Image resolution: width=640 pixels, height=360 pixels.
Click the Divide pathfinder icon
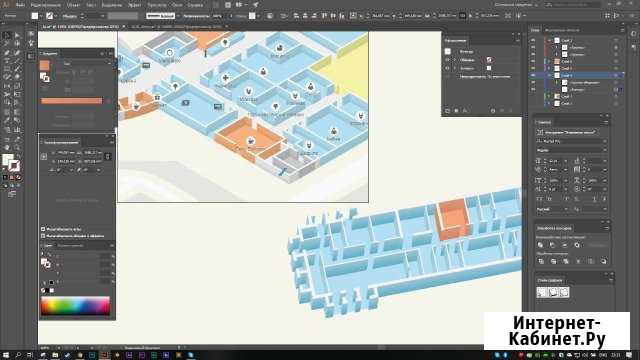click(541, 261)
